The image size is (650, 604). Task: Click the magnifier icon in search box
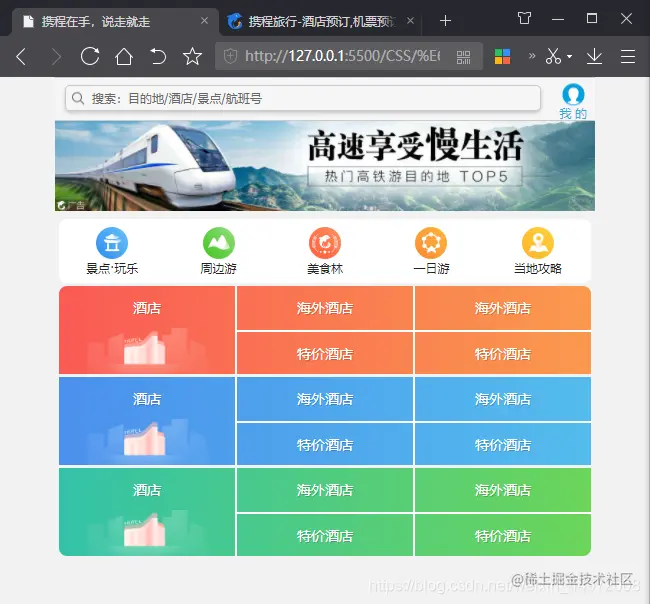pos(78,99)
